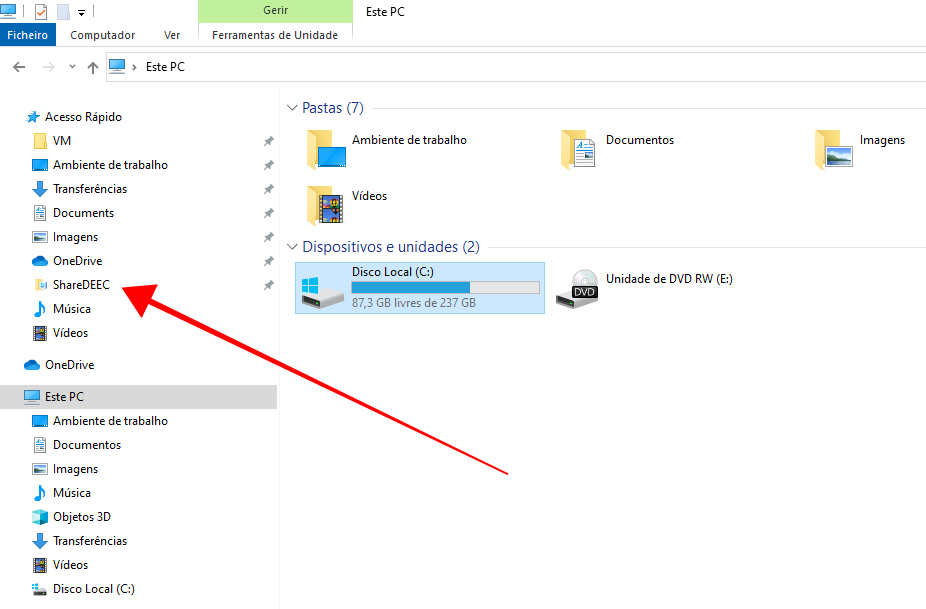Collapse the Dispositivos e unidades (2) group

pos(292,247)
